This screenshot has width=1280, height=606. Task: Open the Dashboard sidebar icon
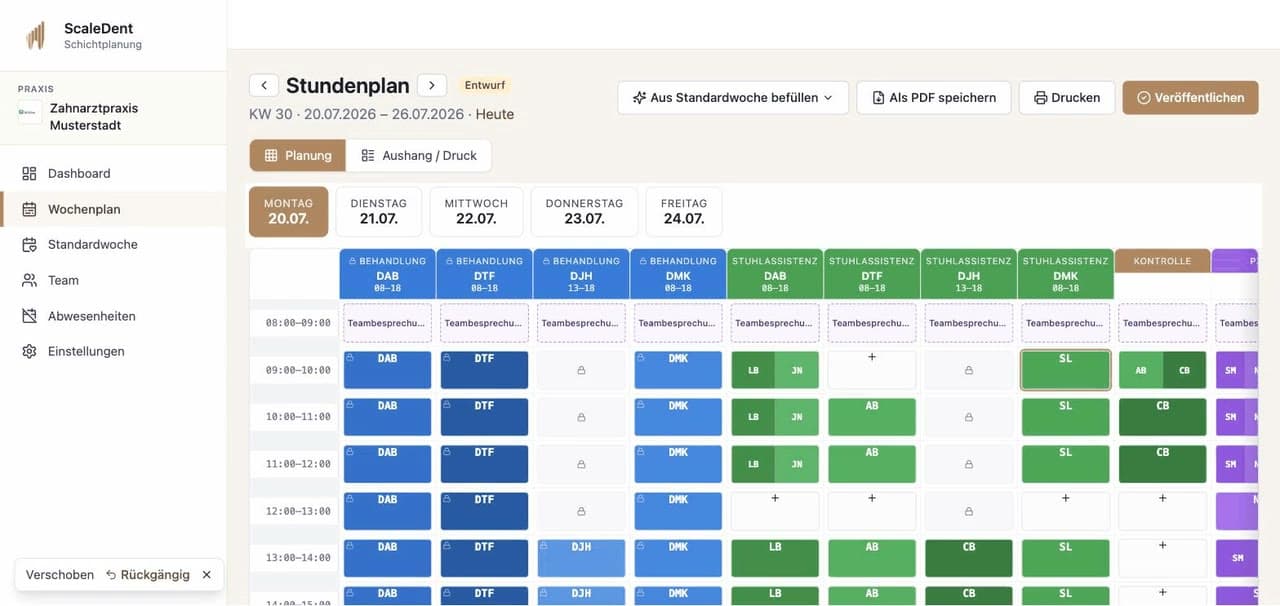29,173
